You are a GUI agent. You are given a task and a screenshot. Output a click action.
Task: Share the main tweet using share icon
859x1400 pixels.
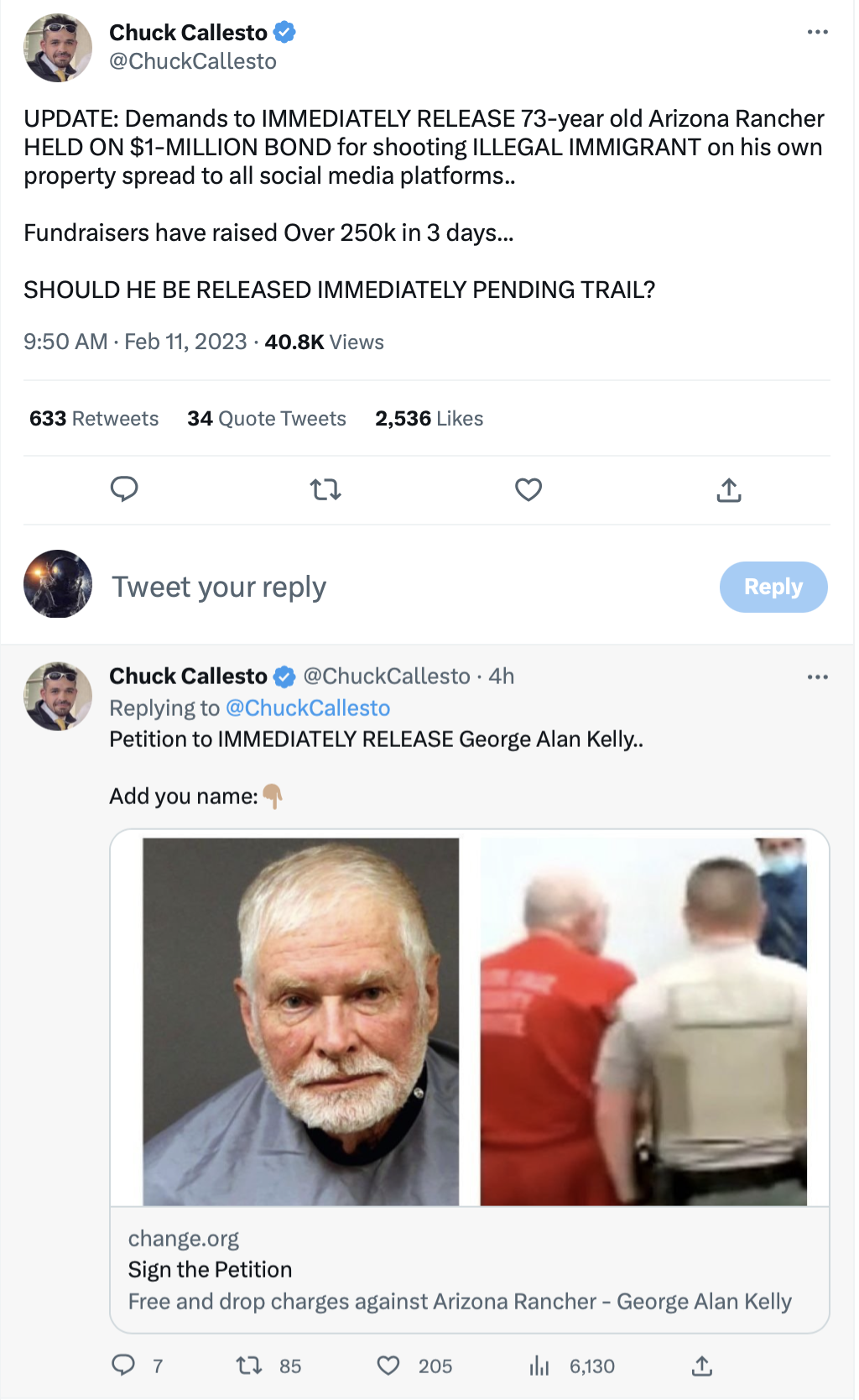click(729, 489)
